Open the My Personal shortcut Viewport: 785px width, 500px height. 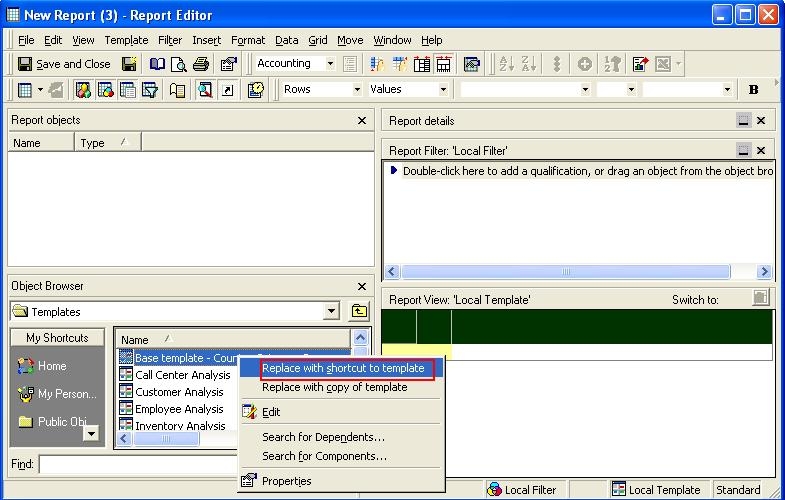[x=57, y=394]
